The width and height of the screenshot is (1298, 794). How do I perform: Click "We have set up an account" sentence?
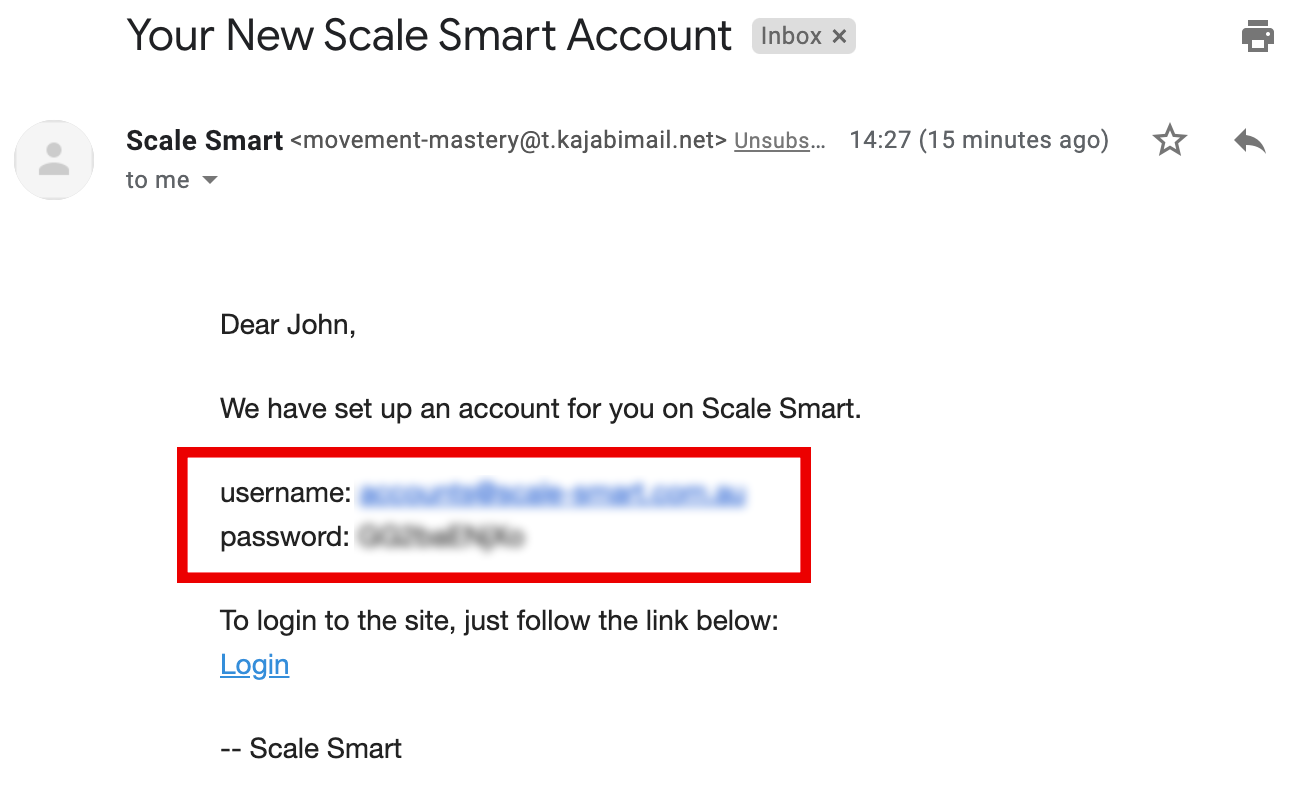coord(540,409)
